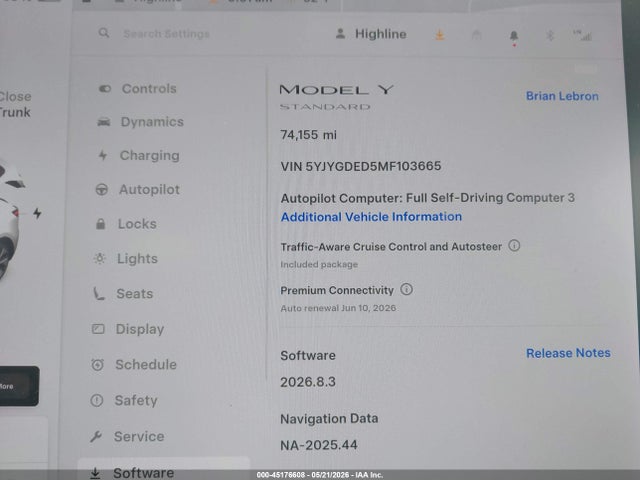Viewport: 640px width, 480px height.
Task: Tap the LTE signal strength icon
Action: [582, 36]
